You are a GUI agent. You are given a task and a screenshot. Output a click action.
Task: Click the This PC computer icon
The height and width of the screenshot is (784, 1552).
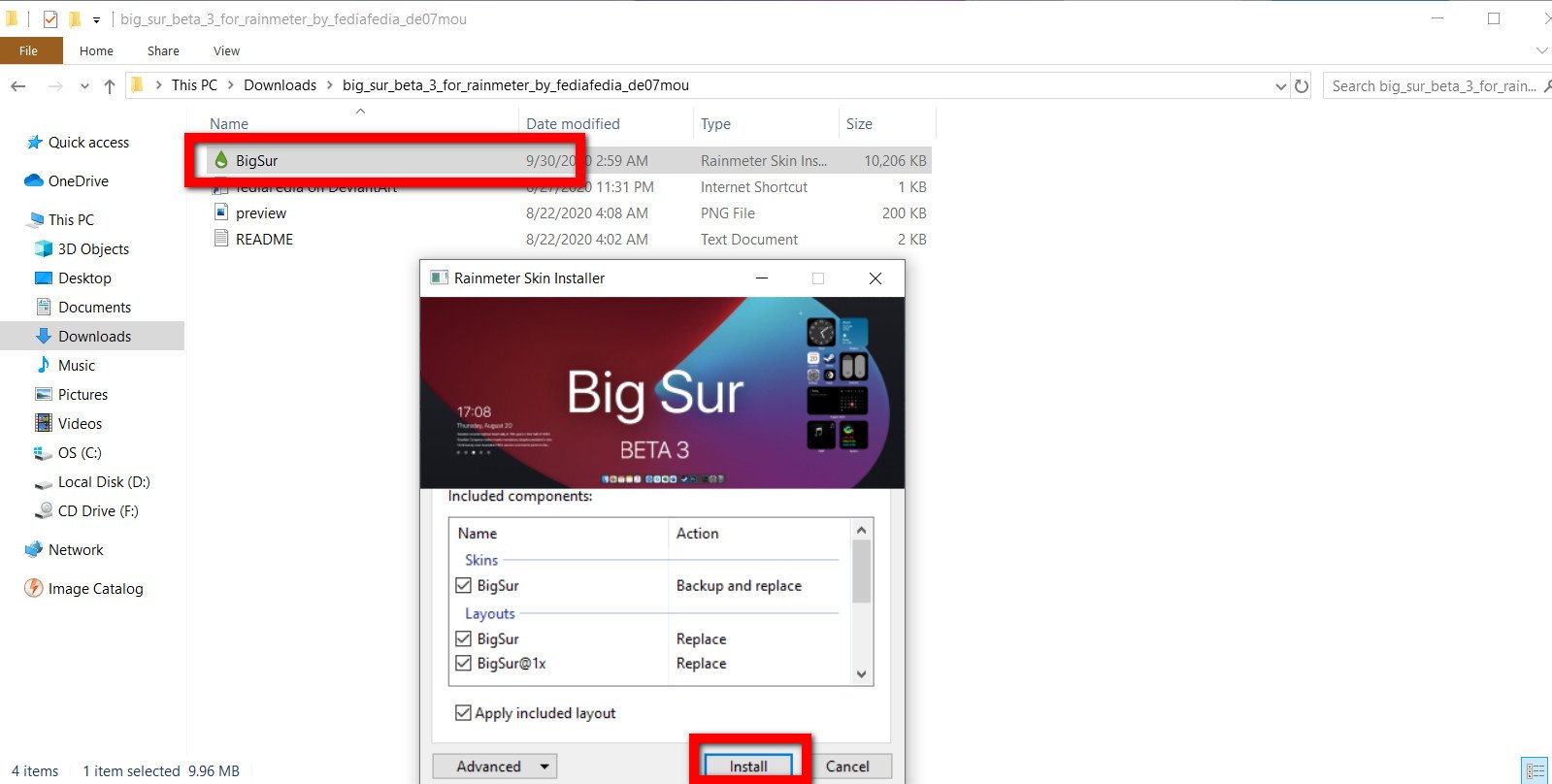(37, 219)
